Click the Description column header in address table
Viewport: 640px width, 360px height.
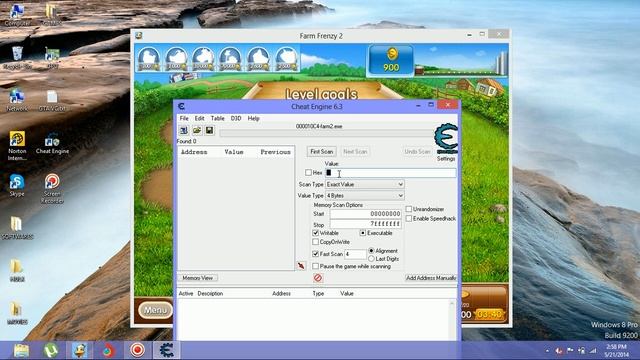click(x=210, y=293)
